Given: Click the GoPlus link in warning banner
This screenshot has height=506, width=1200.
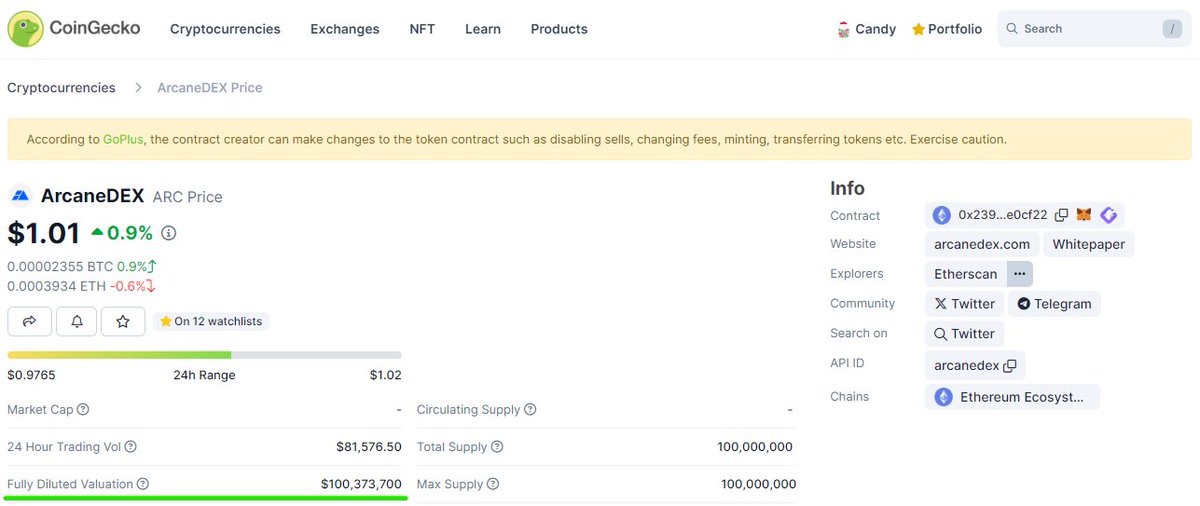Looking at the screenshot, I should pyautogui.click(x=123, y=139).
